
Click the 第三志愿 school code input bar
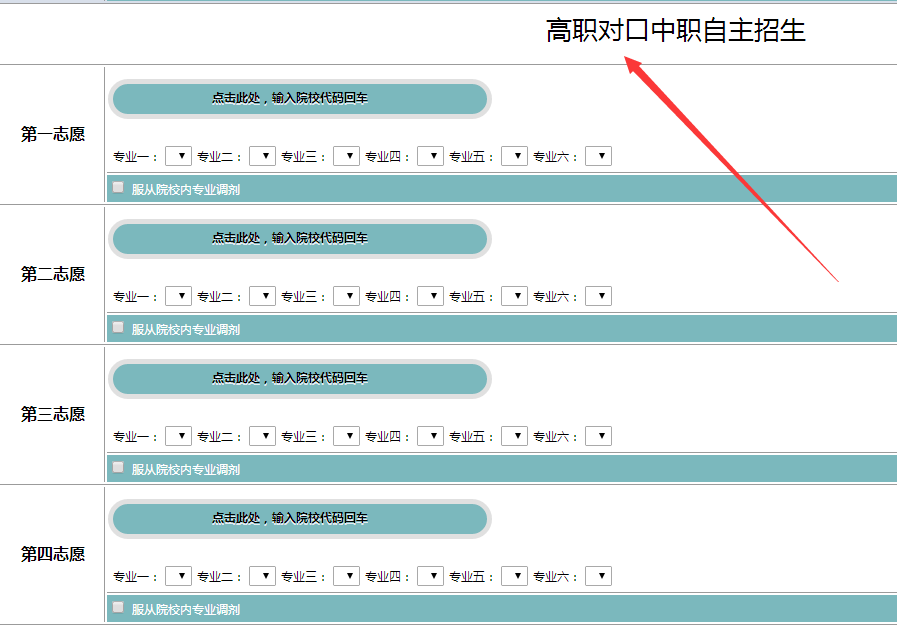tap(299, 379)
